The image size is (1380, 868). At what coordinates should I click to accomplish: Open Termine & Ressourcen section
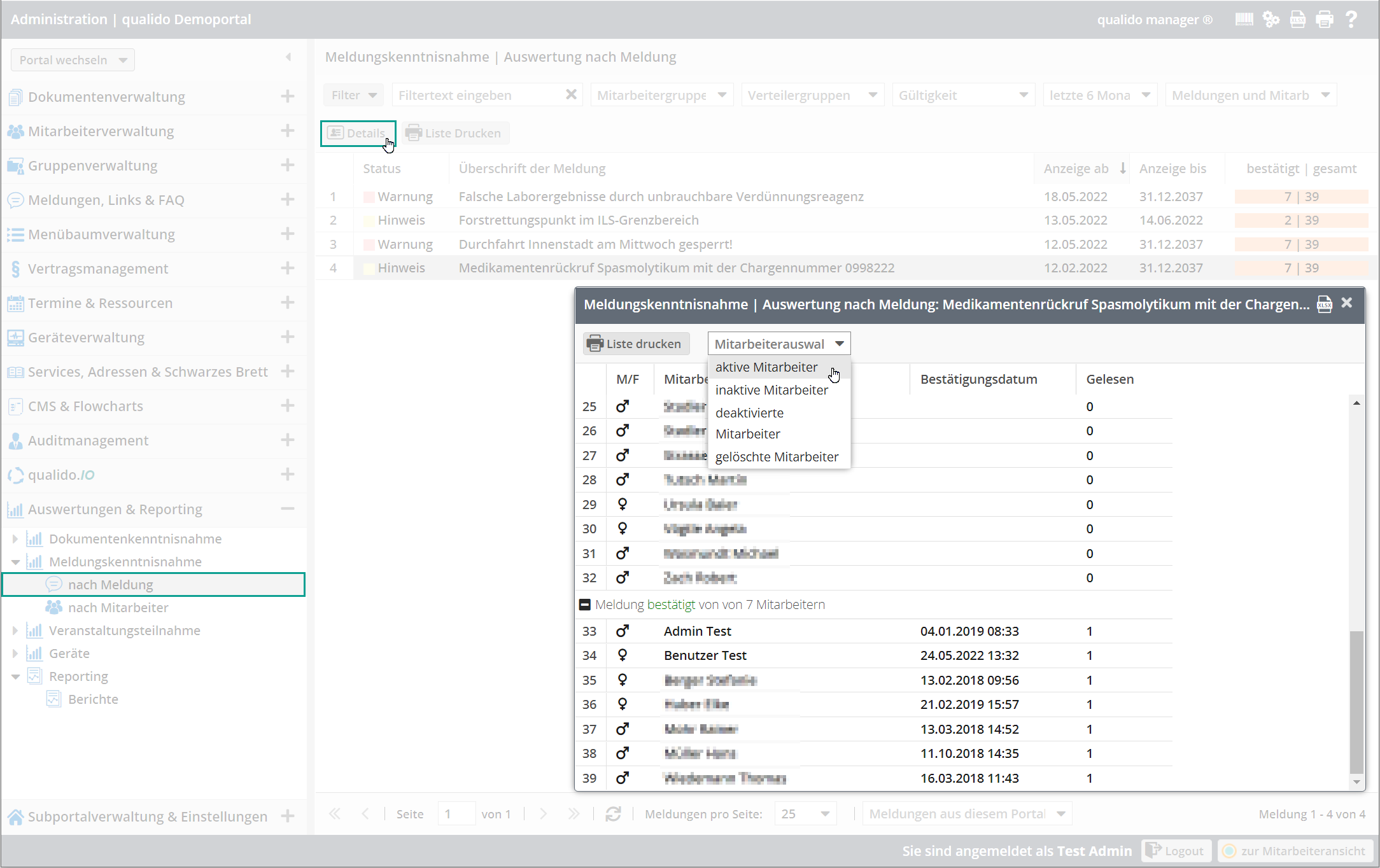(x=153, y=303)
